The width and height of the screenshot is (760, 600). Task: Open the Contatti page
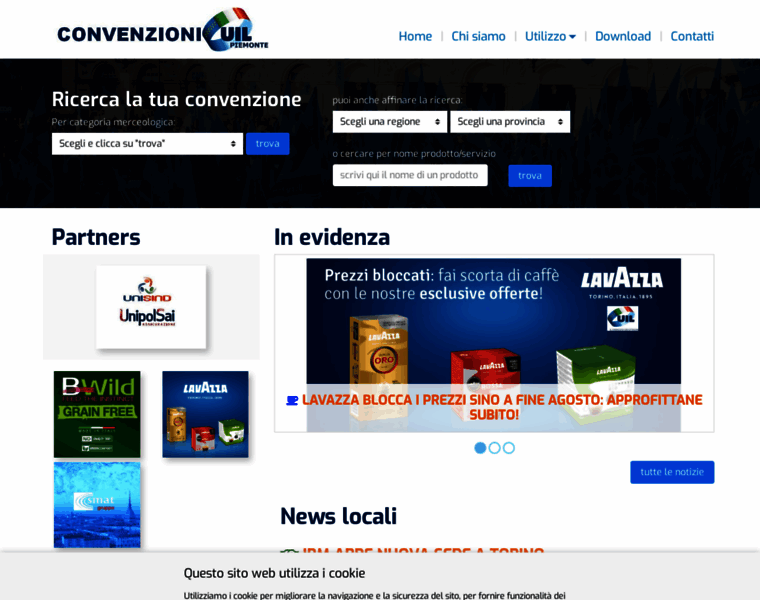point(692,36)
